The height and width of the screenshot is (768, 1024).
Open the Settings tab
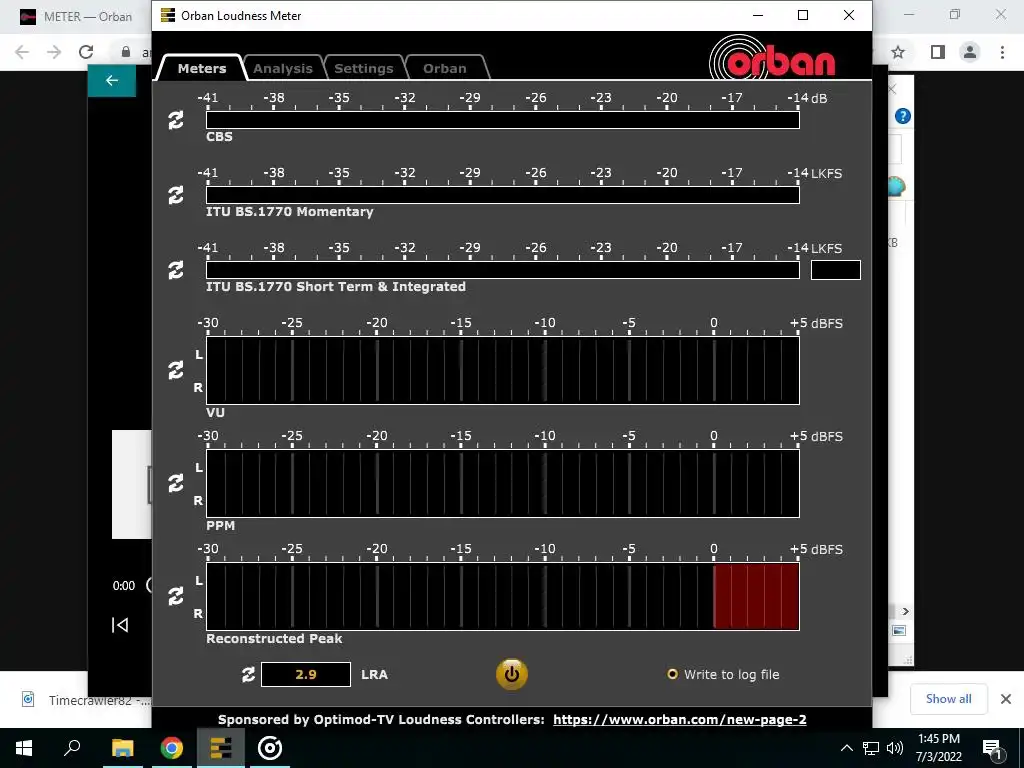coord(364,68)
